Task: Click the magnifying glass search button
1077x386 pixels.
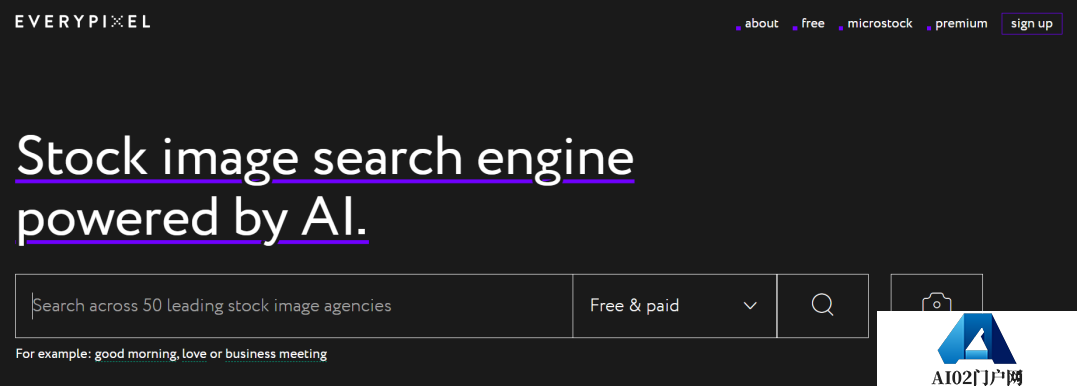Action: coord(822,306)
